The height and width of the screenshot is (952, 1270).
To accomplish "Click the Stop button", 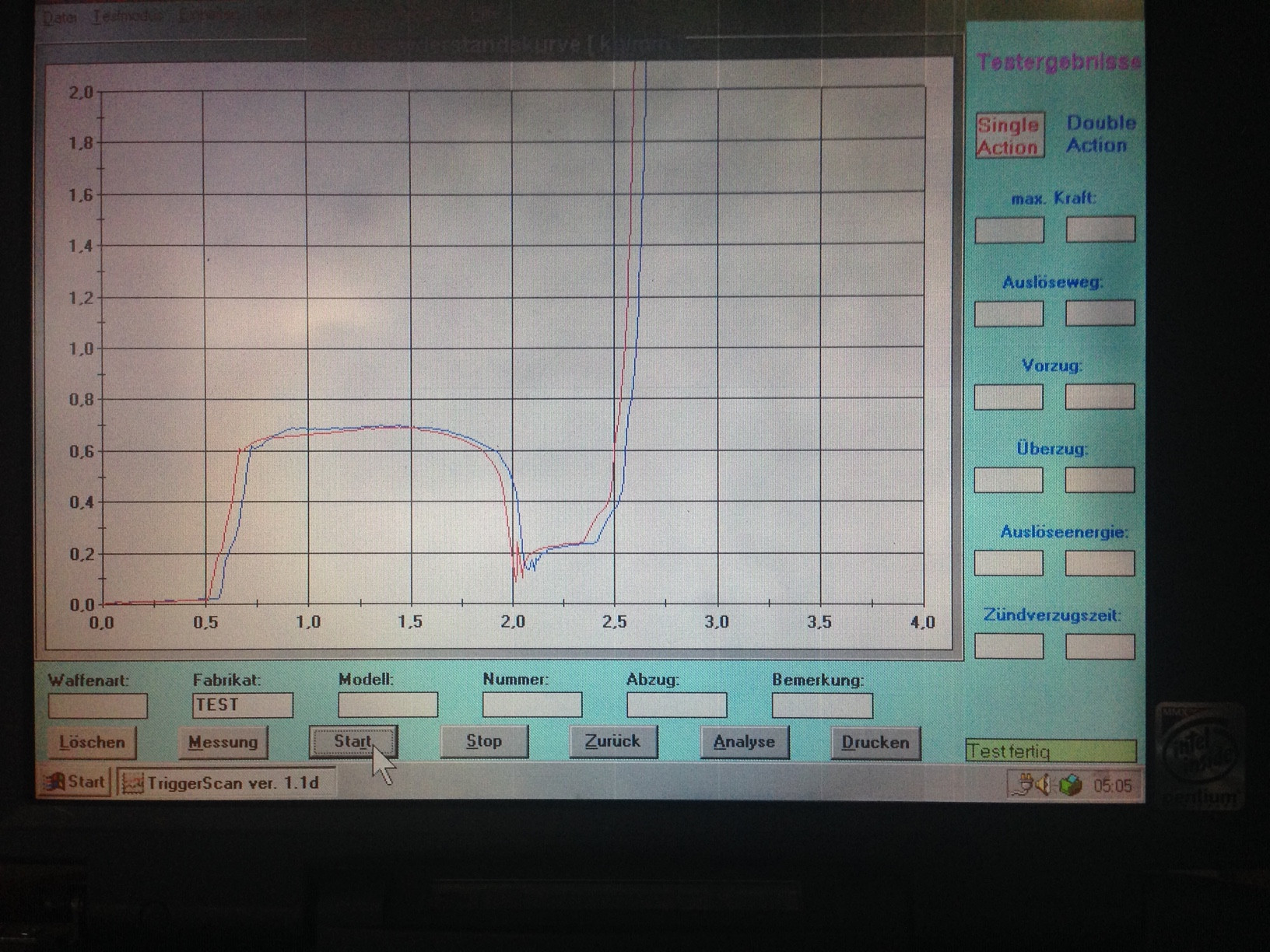I will 484,741.
